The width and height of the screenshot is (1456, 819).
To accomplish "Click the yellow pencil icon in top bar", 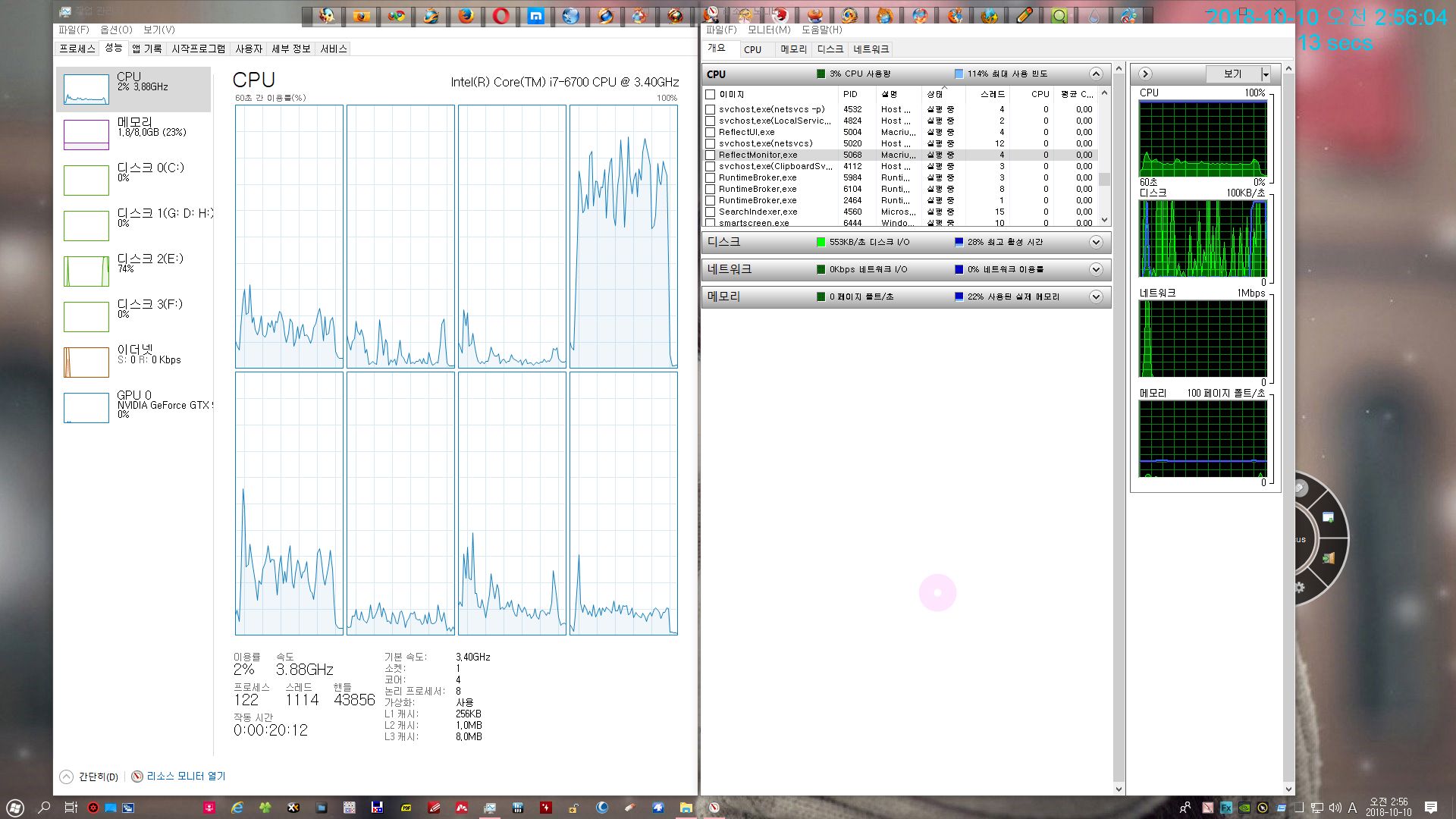I will point(1024,15).
